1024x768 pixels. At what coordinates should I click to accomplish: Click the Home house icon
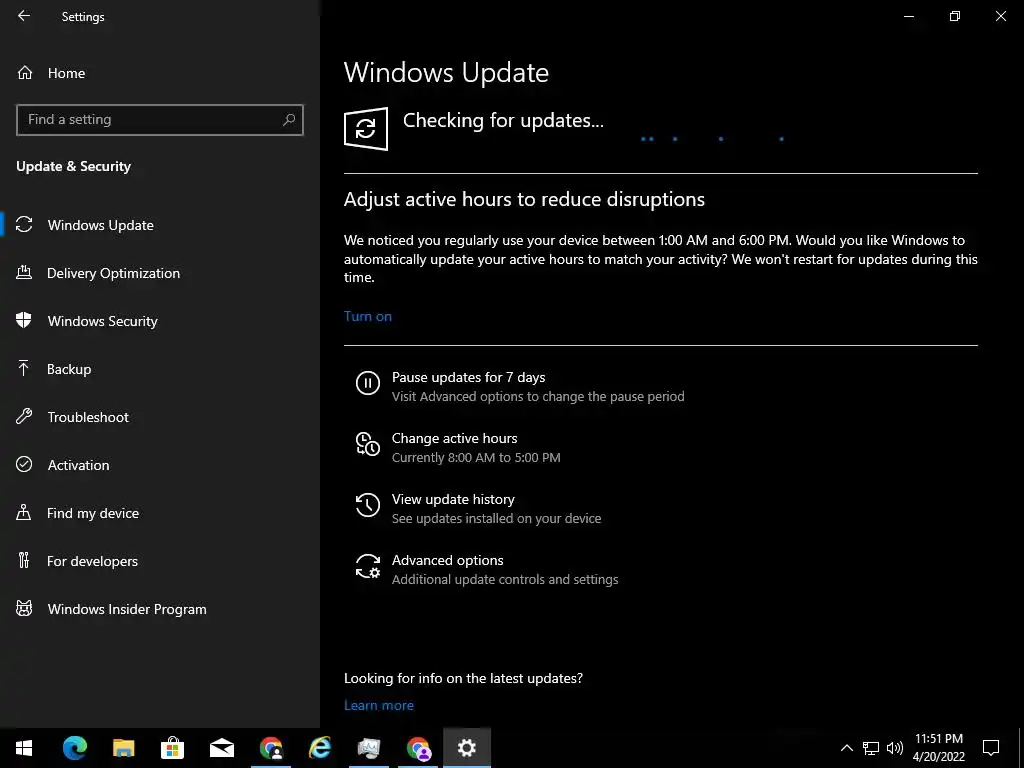(x=25, y=72)
